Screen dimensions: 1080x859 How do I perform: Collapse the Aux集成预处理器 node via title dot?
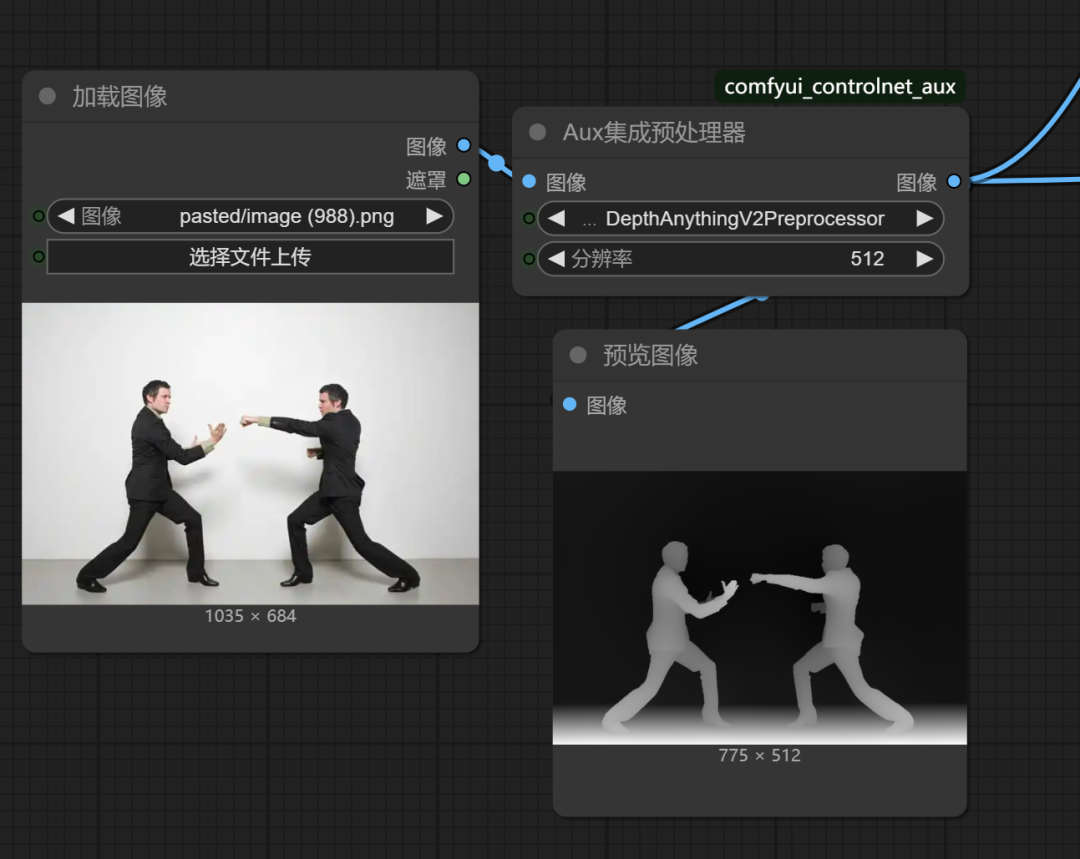[537, 132]
